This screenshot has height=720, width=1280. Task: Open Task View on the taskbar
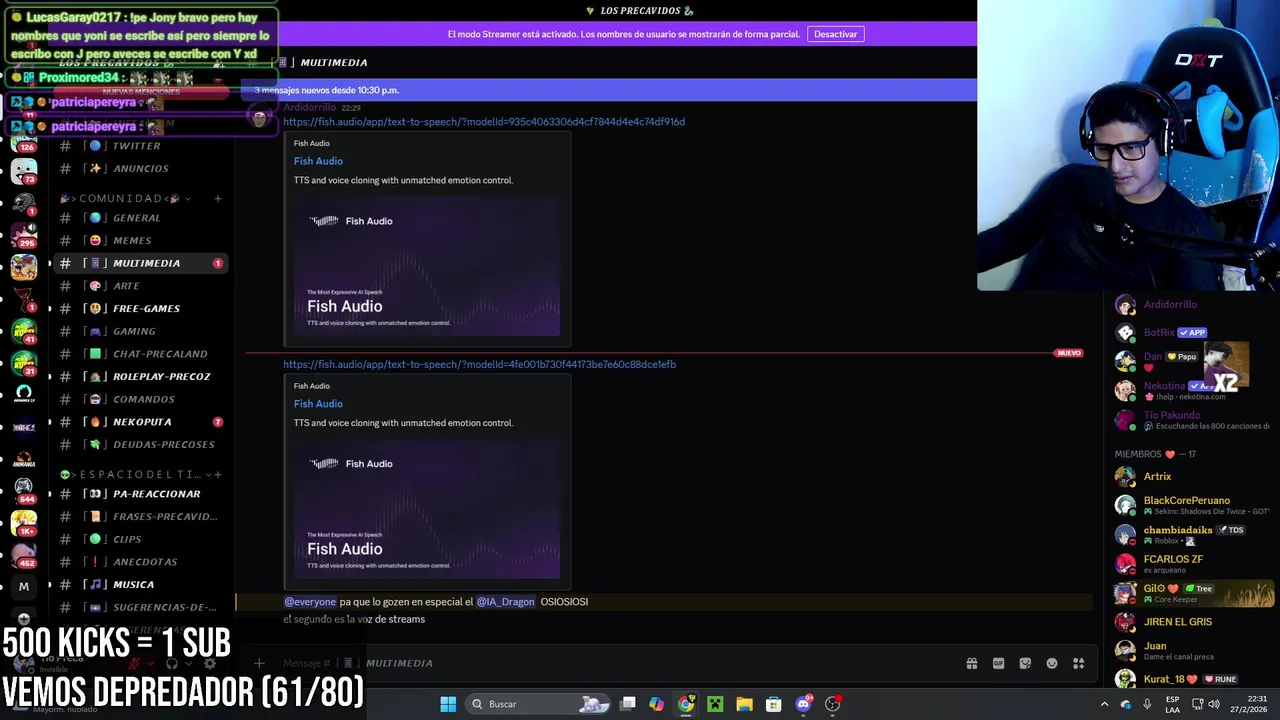[x=628, y=704]
